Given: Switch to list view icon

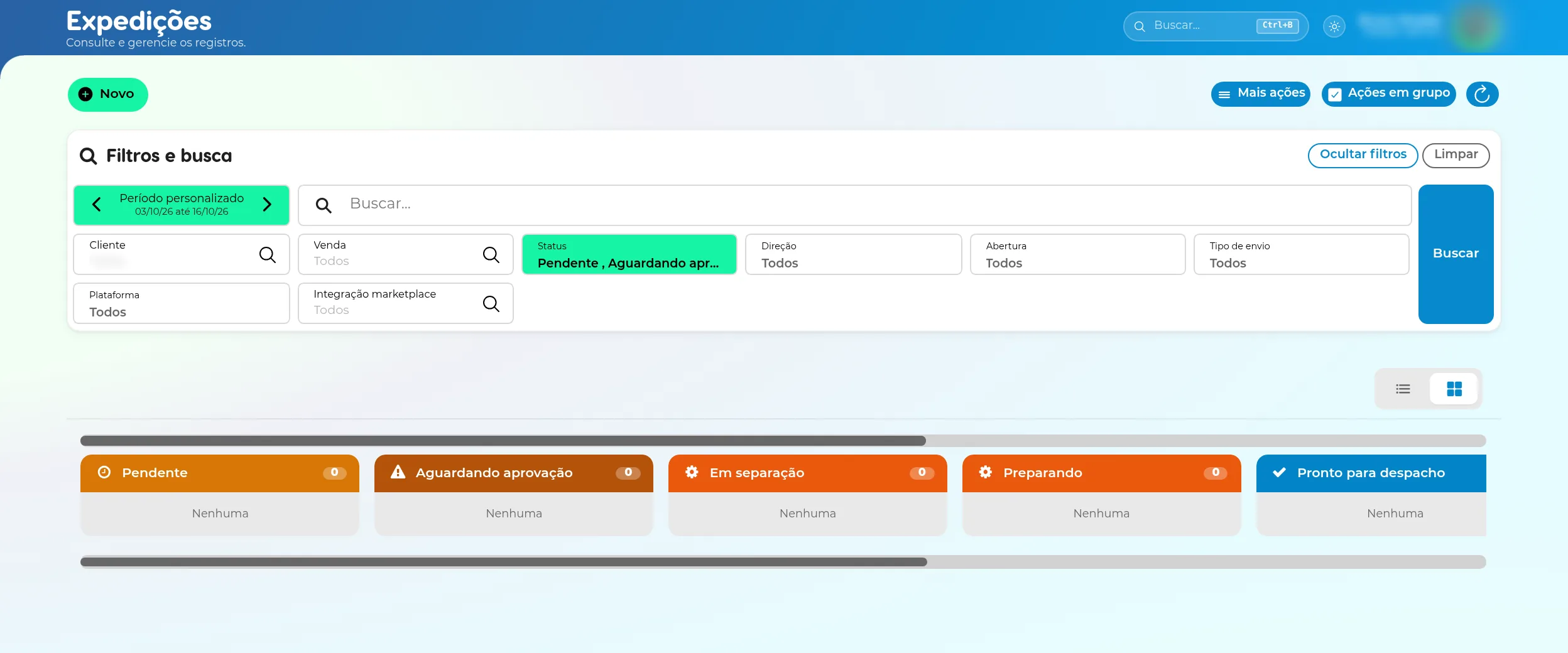Looking at the screenshot, I should 1403,389.
